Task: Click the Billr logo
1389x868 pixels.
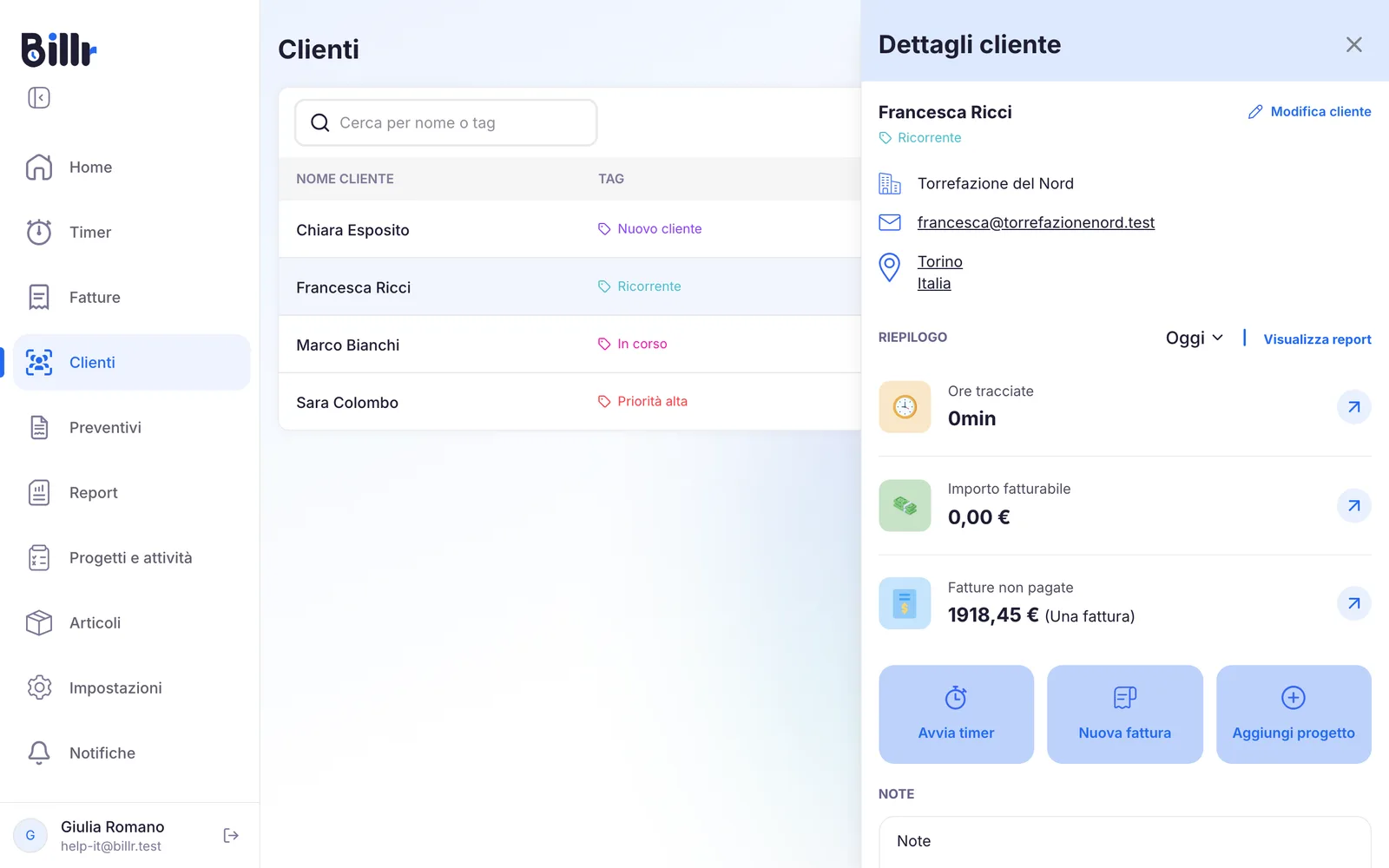Action: pyautogui.click(x=59, y=49)
